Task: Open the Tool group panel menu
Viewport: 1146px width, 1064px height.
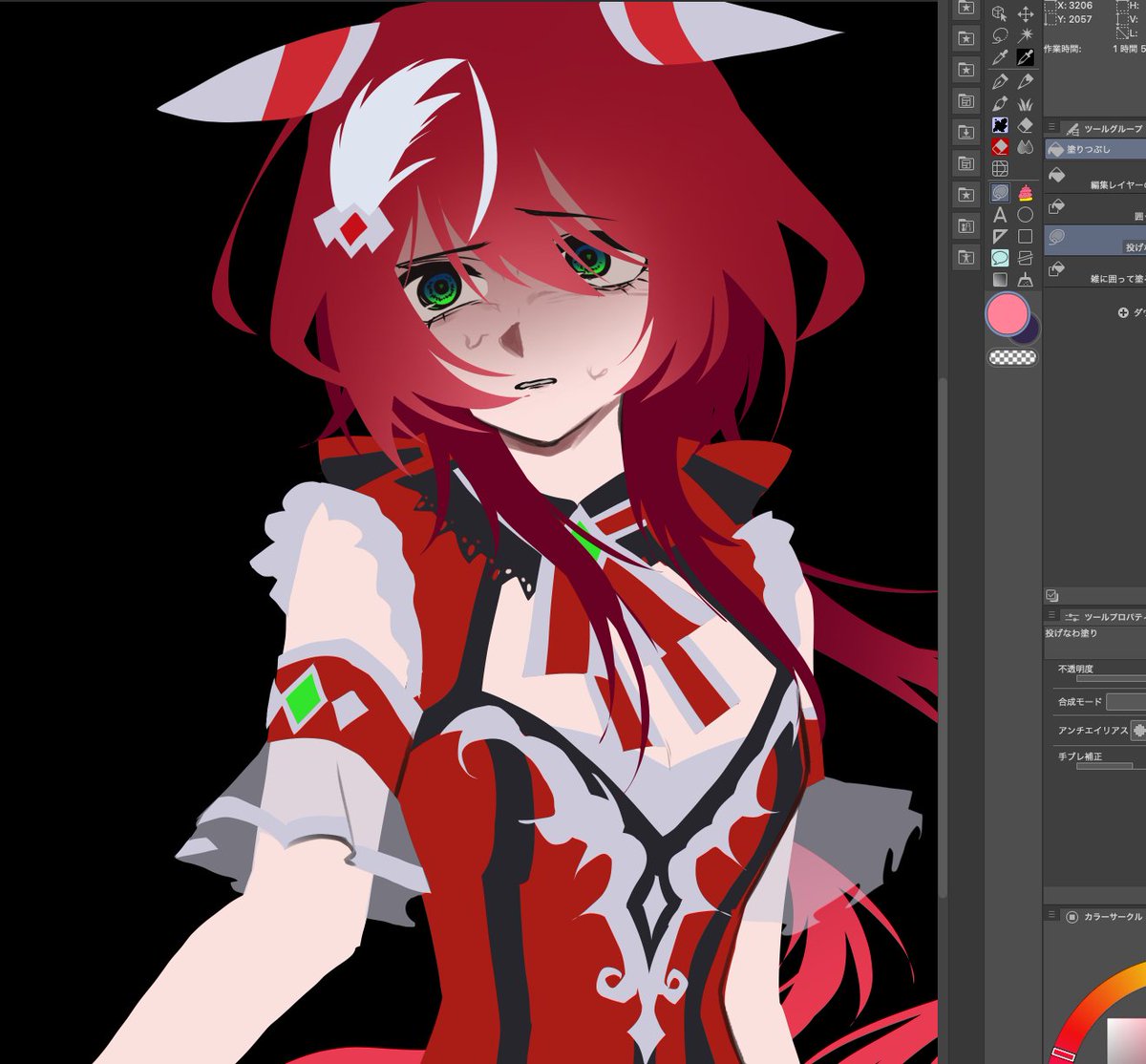Action: click(1051, 128)
